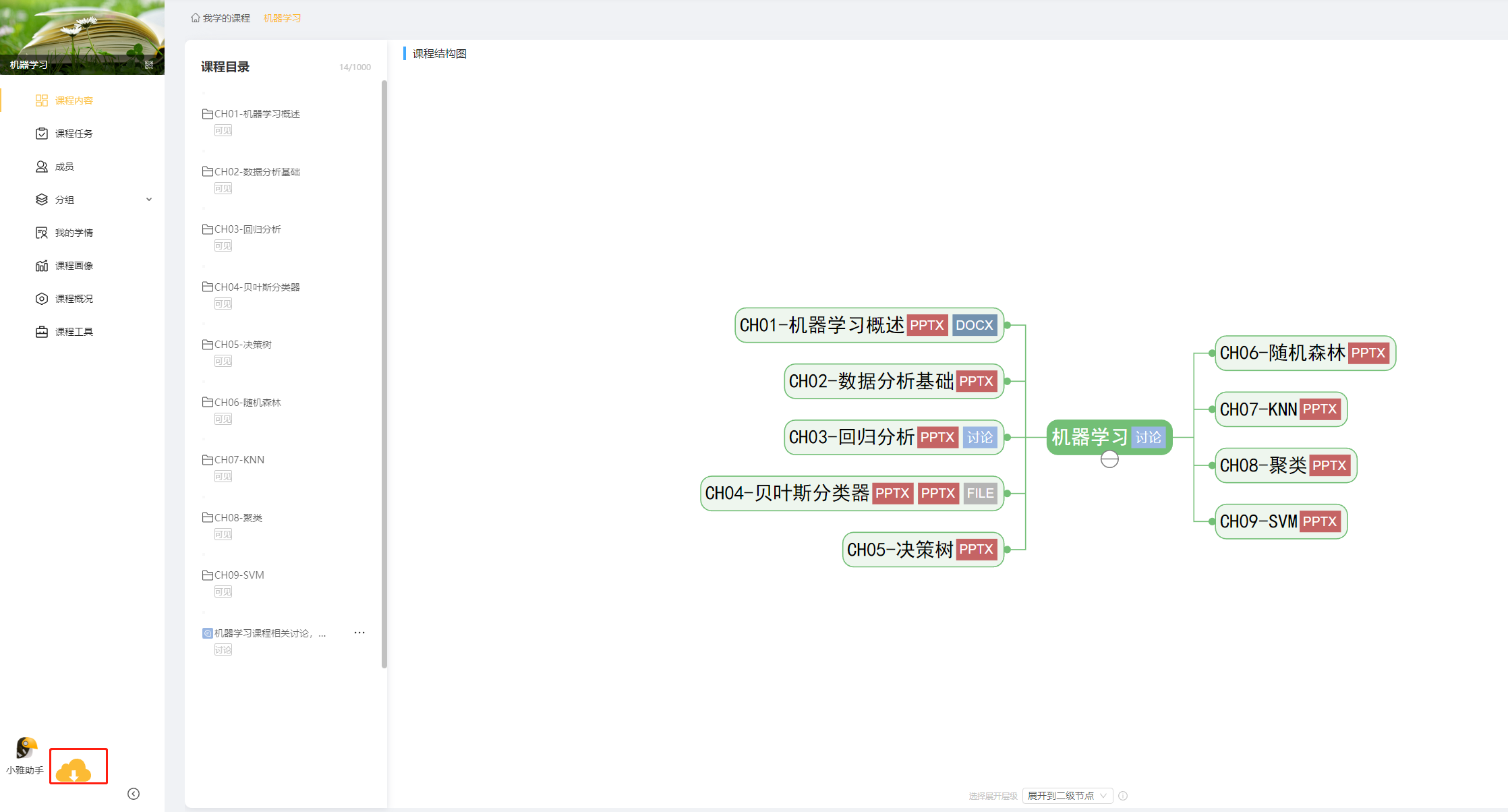Open 课程任务 from the sidebar
The image size is (1508, 812).
(74, 134)
